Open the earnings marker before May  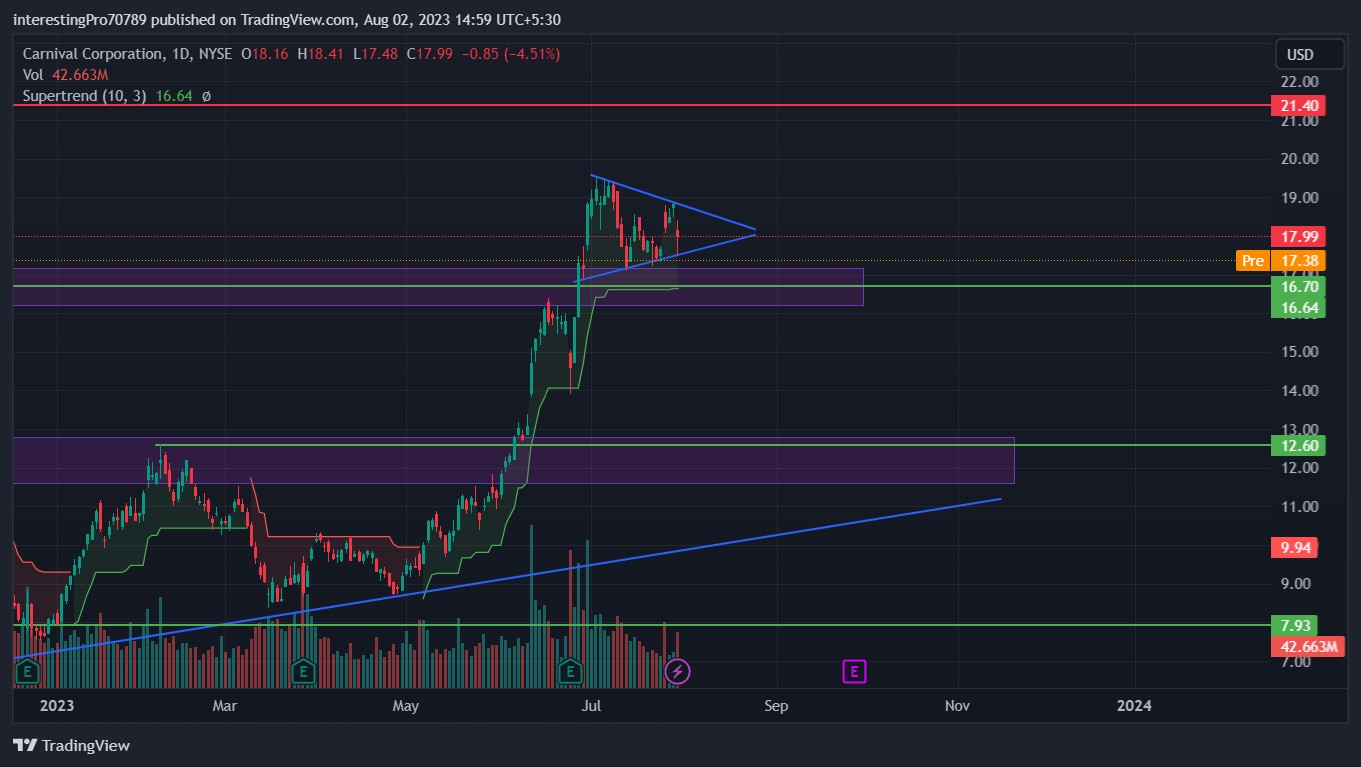303,672
